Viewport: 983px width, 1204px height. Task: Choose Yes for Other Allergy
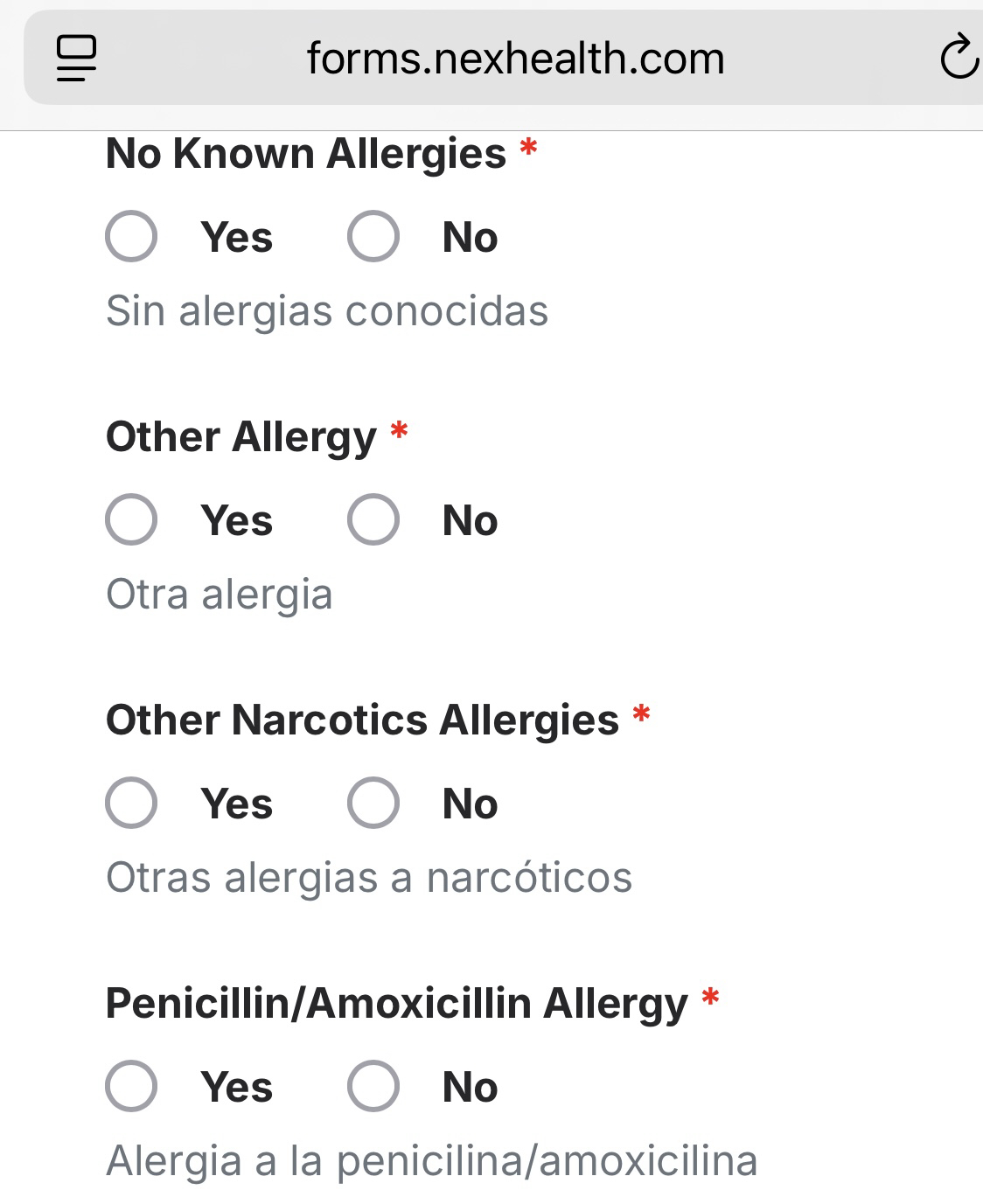(131, 519)
